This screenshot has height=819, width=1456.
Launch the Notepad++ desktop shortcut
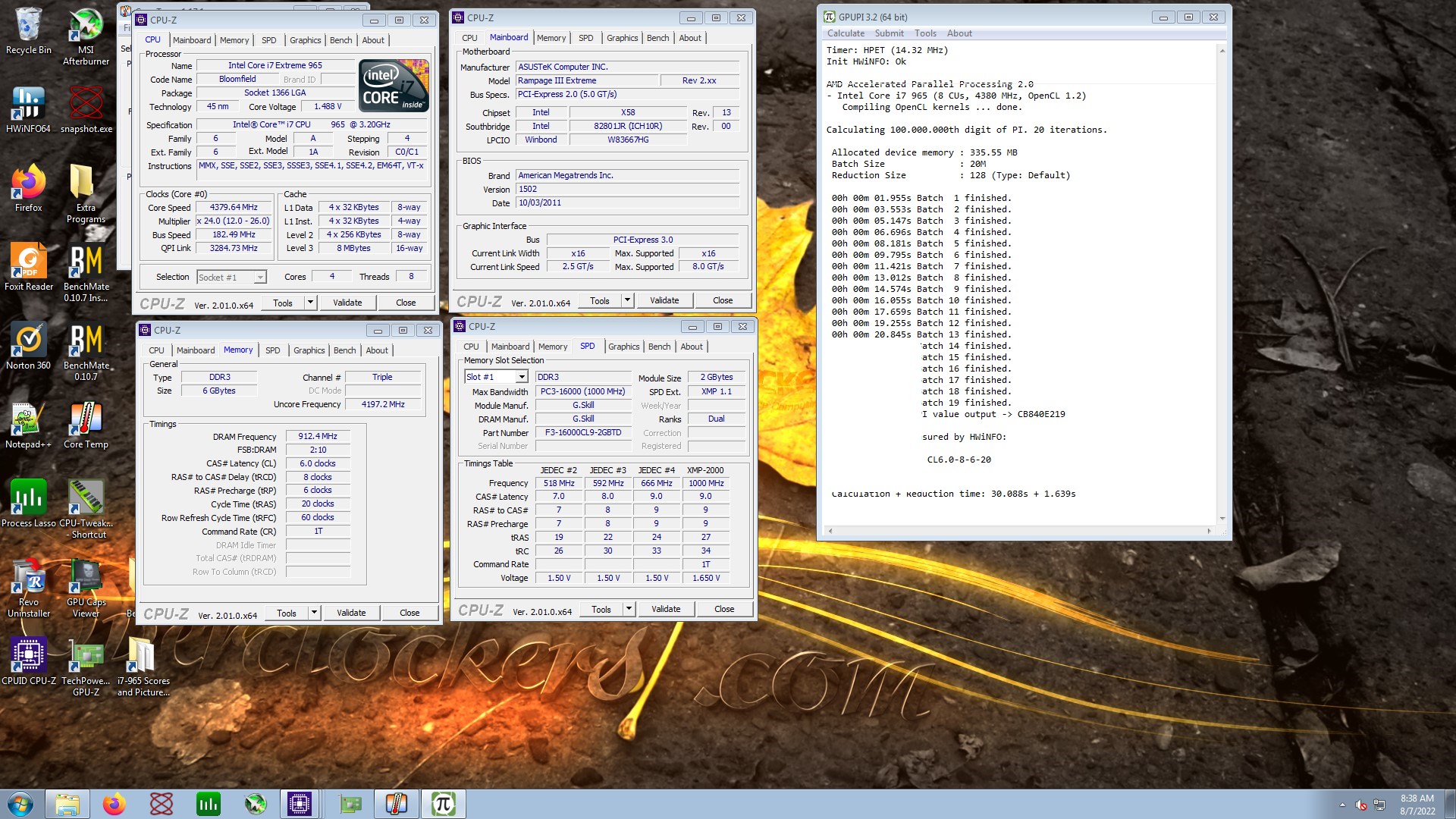28,425
